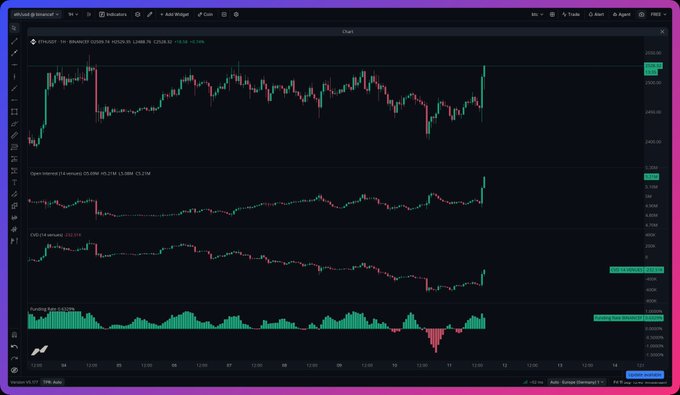Open the Trade menu

(x=571, y=14)
